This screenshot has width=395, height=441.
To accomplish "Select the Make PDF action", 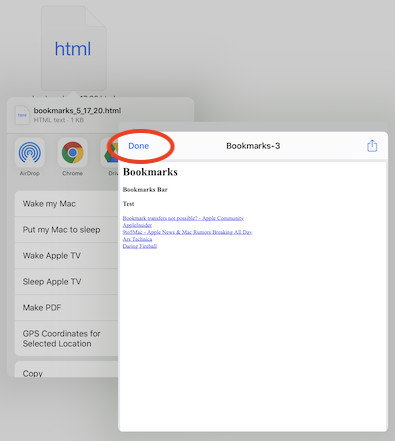I will click(67, 308).
